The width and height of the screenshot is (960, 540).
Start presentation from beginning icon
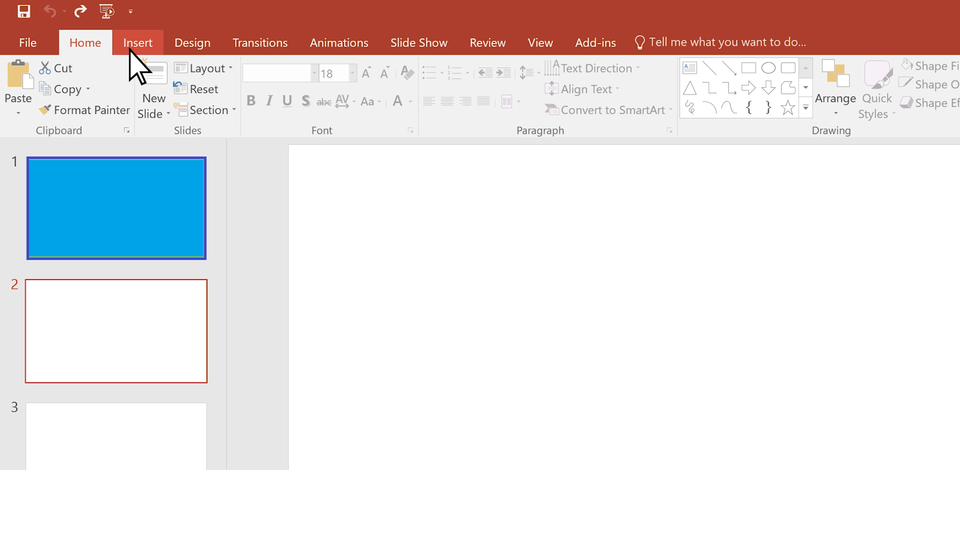[x=107, y=11]
